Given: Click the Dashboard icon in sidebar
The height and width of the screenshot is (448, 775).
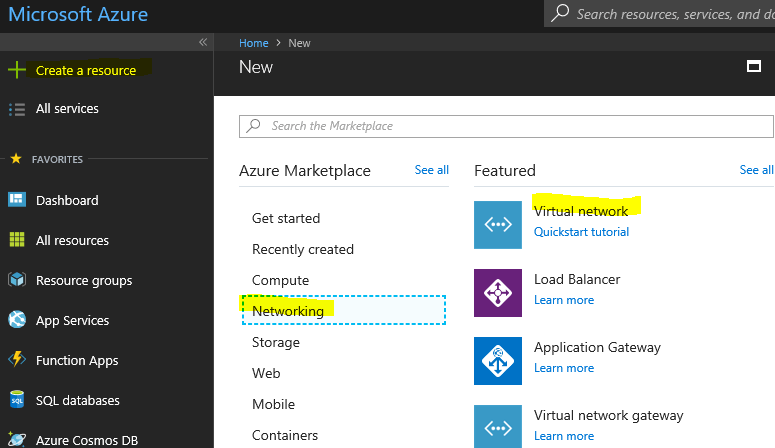Looking at the screenshot, I should coord(17,200).
